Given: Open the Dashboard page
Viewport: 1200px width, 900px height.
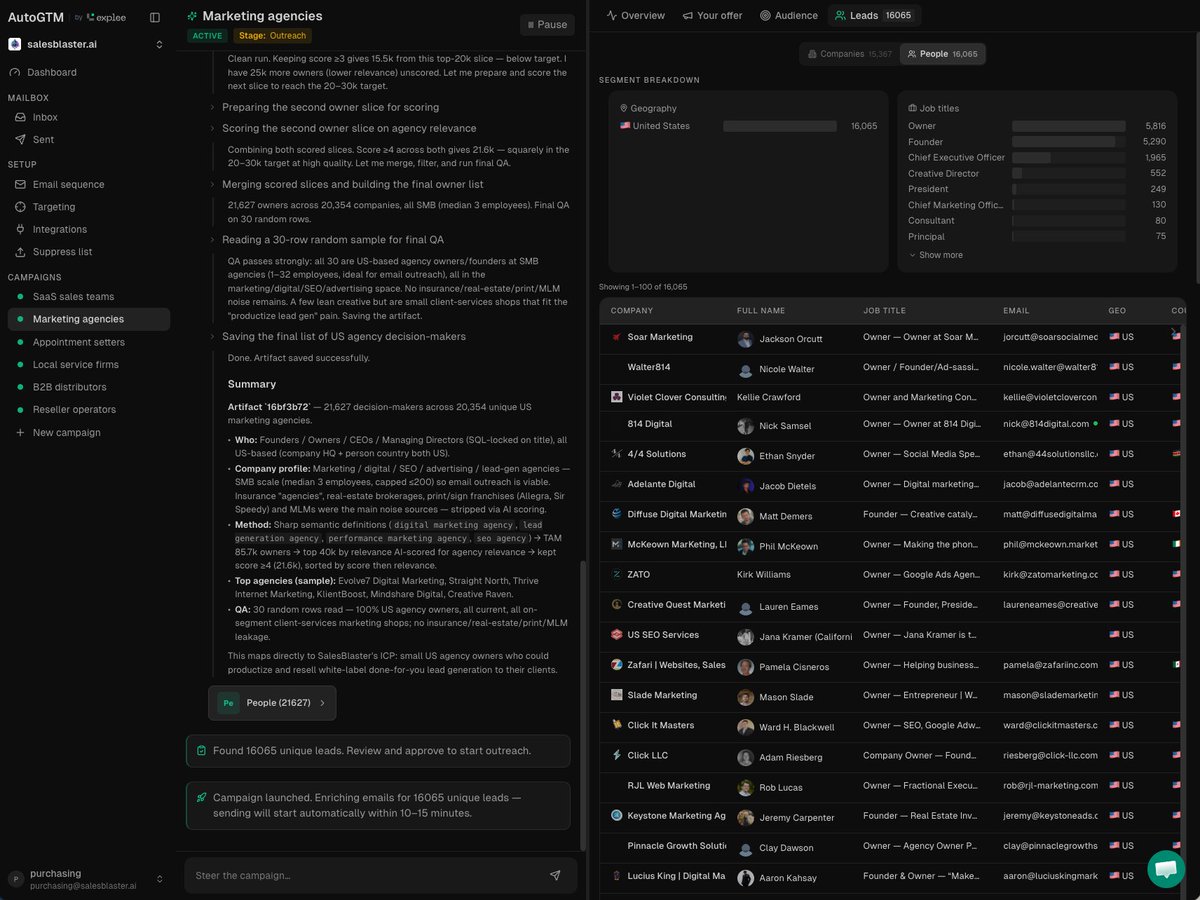Looking at the screenshot, I should point(54,72).
